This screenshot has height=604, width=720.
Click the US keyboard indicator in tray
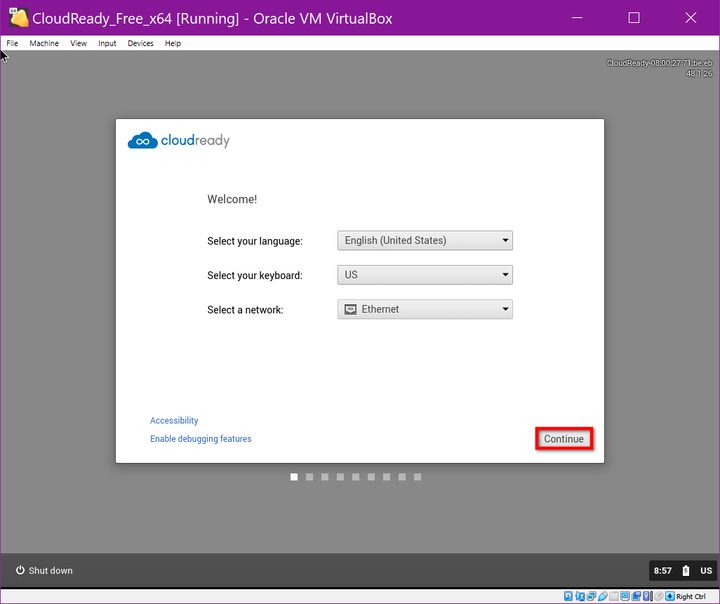[x=706, y=570]
